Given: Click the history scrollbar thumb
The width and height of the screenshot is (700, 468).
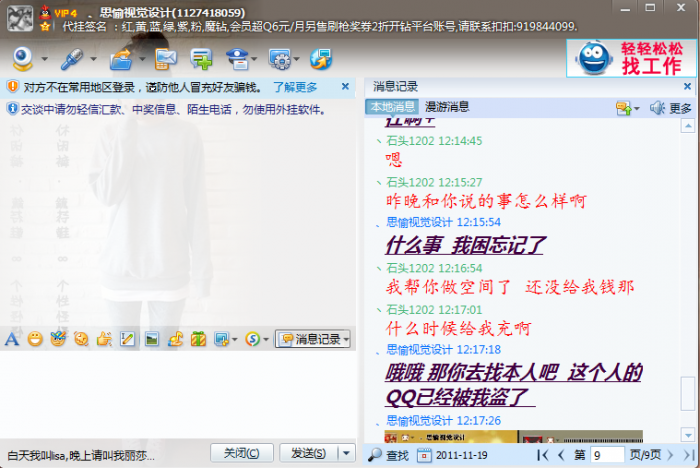Looking at the screenshot, I should [688, 393].
